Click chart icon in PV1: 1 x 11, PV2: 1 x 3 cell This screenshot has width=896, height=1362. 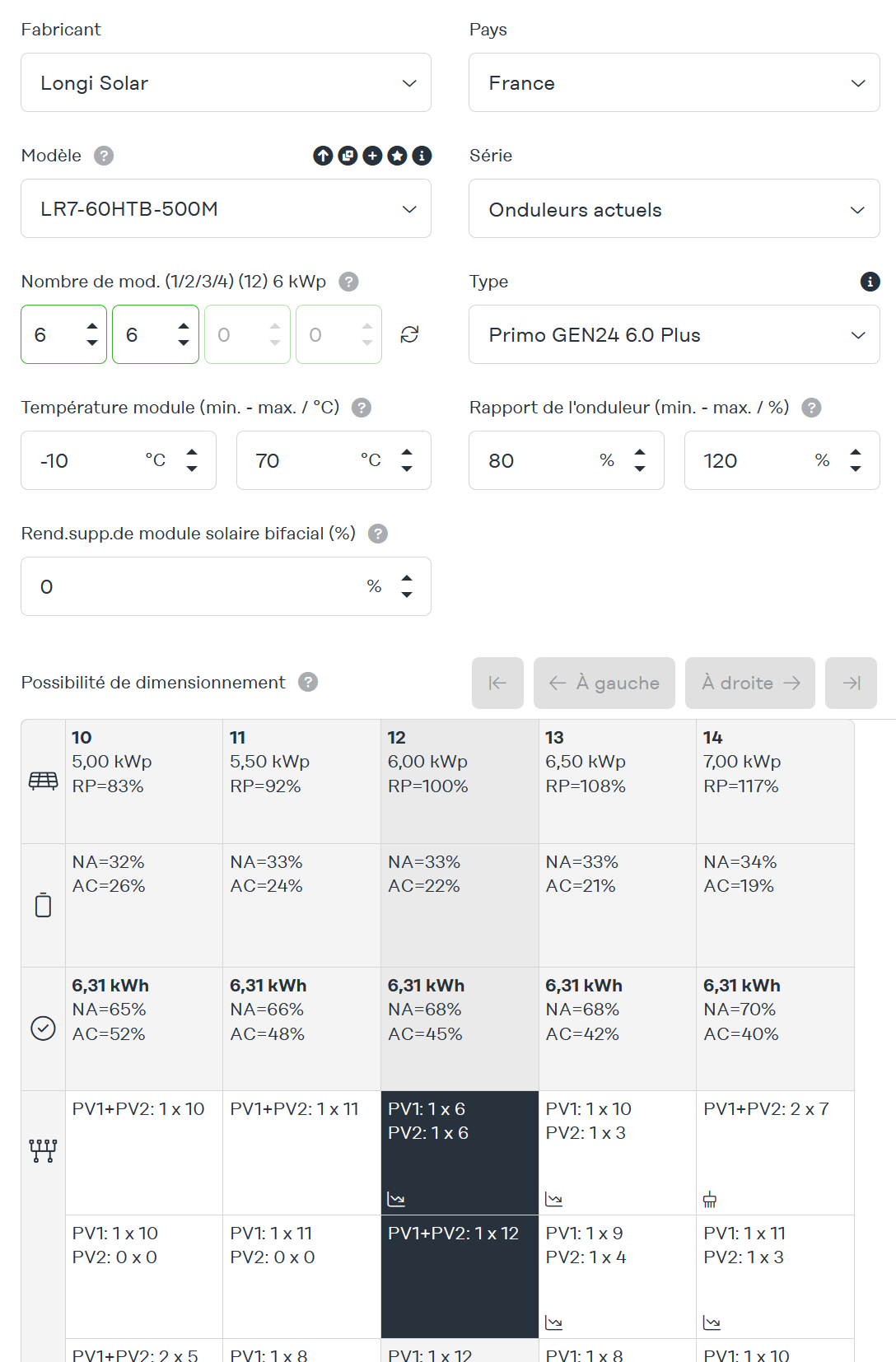point(712,1322)
